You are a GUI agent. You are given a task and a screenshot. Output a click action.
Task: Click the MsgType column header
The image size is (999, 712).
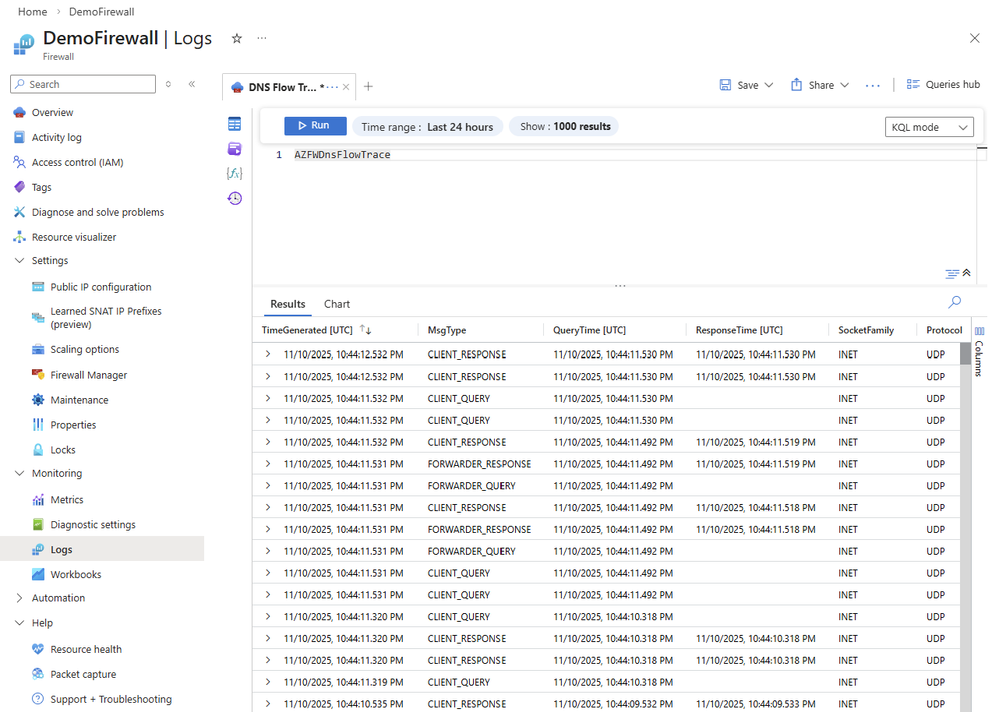(x=447, y=330)
